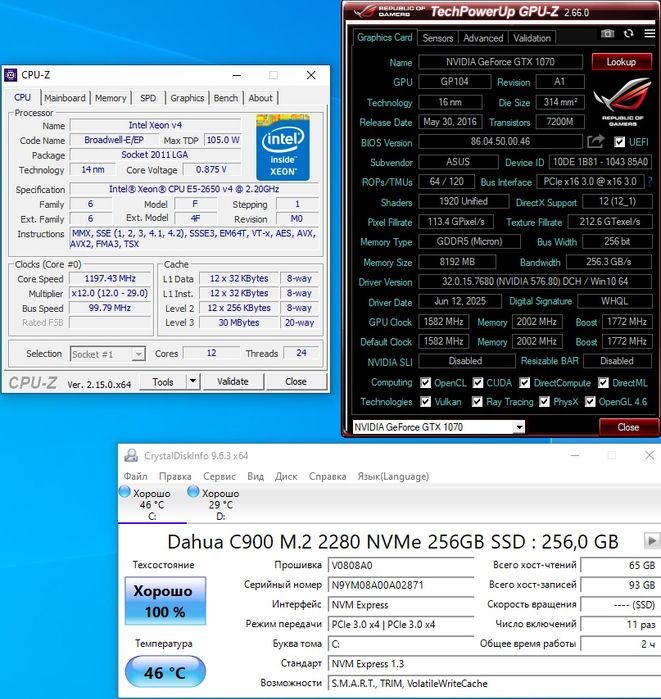Open the Вид menu
The width and height of the screenshot is (661, 699).
[255, 476]
